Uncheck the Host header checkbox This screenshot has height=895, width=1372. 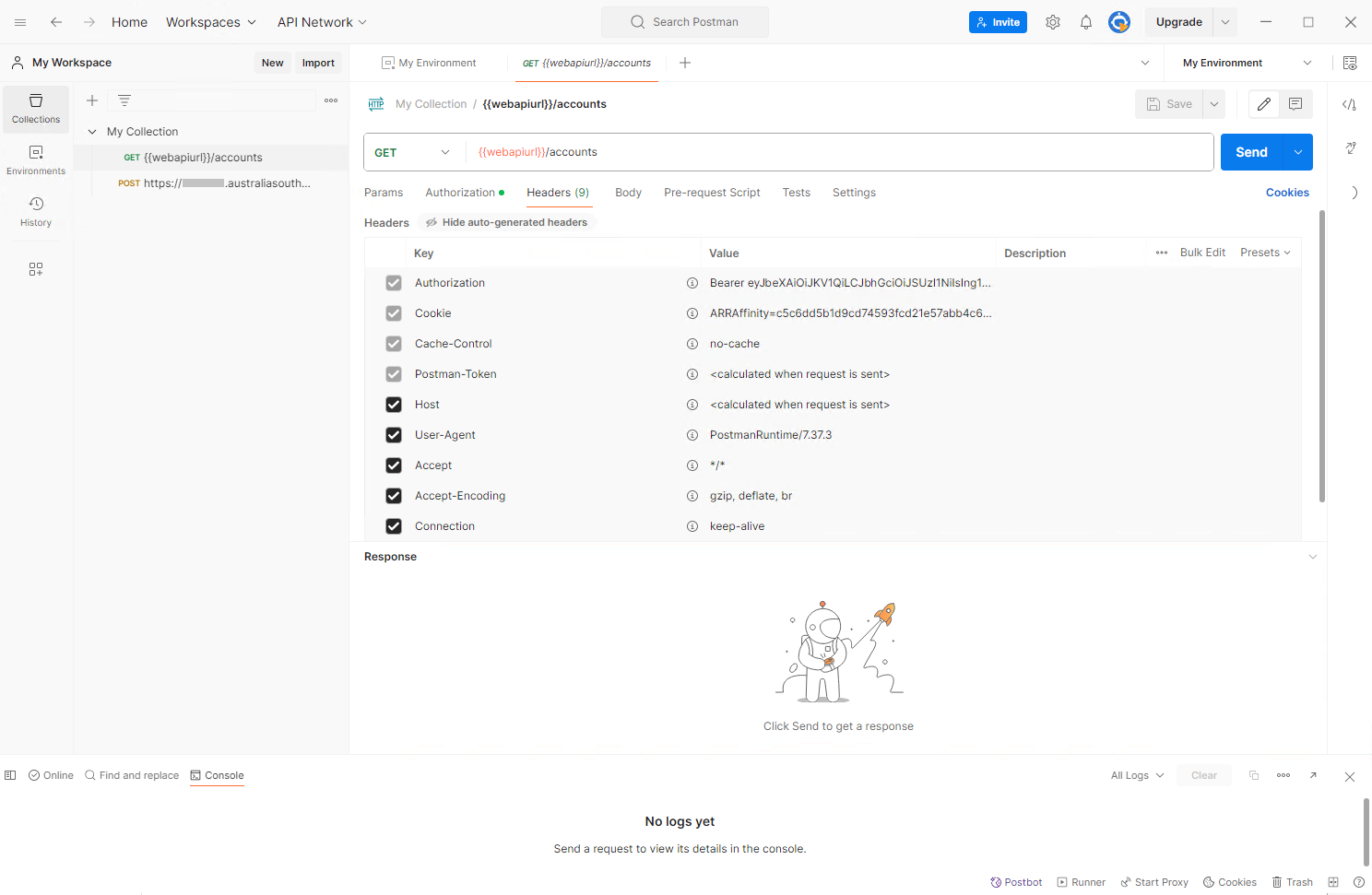tap(394, 405)
